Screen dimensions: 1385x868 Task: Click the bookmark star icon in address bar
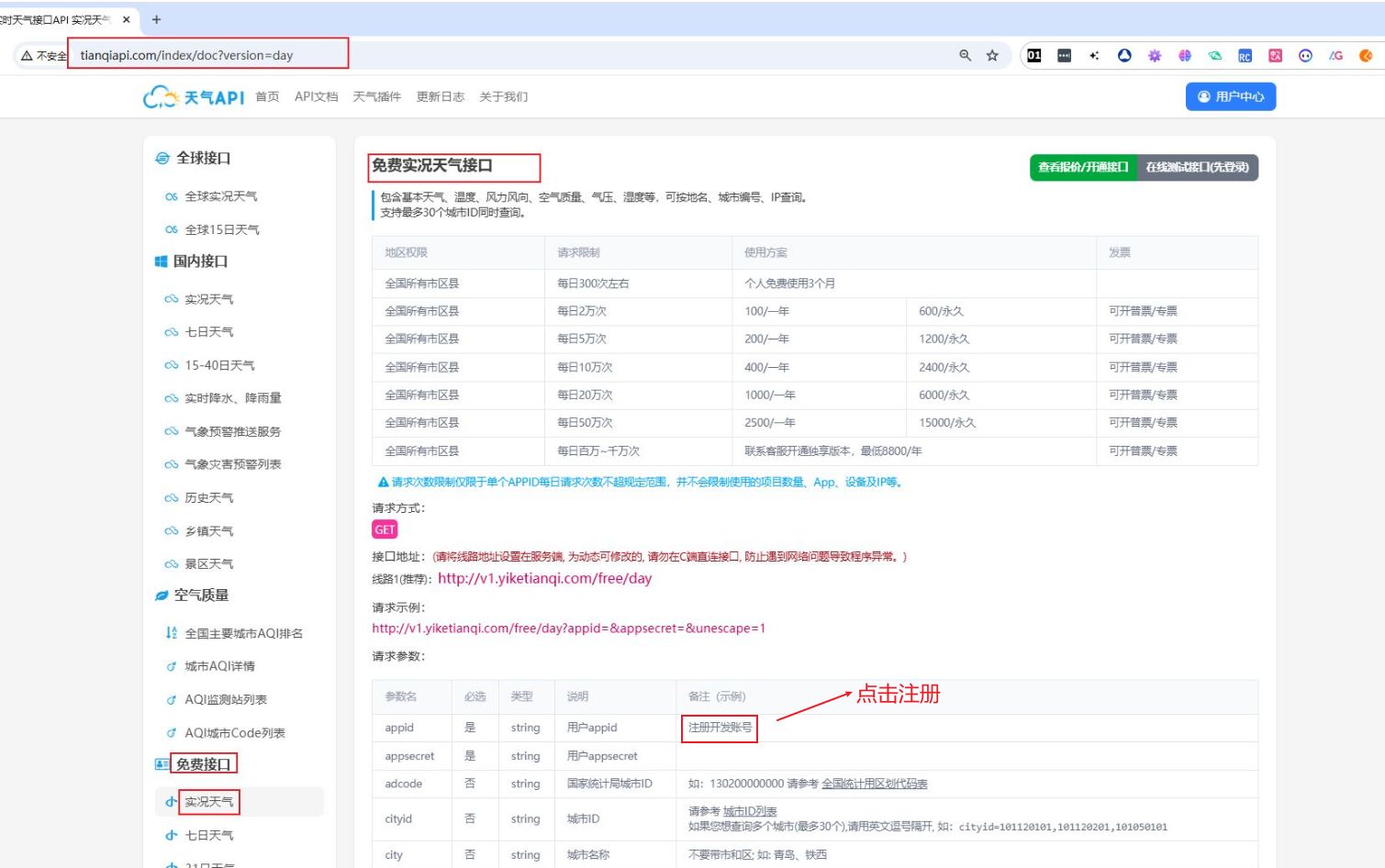pyautogui.click(x=992, y=55)
